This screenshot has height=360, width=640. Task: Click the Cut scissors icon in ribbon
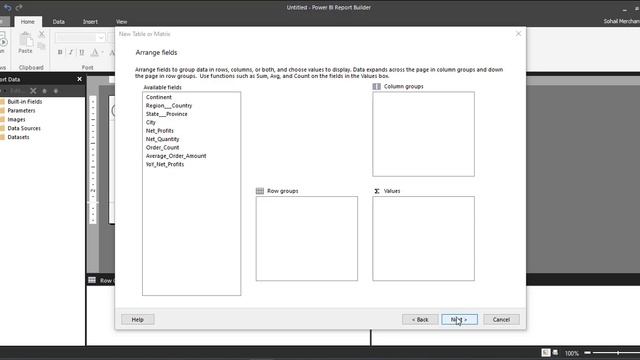point(42,35)
